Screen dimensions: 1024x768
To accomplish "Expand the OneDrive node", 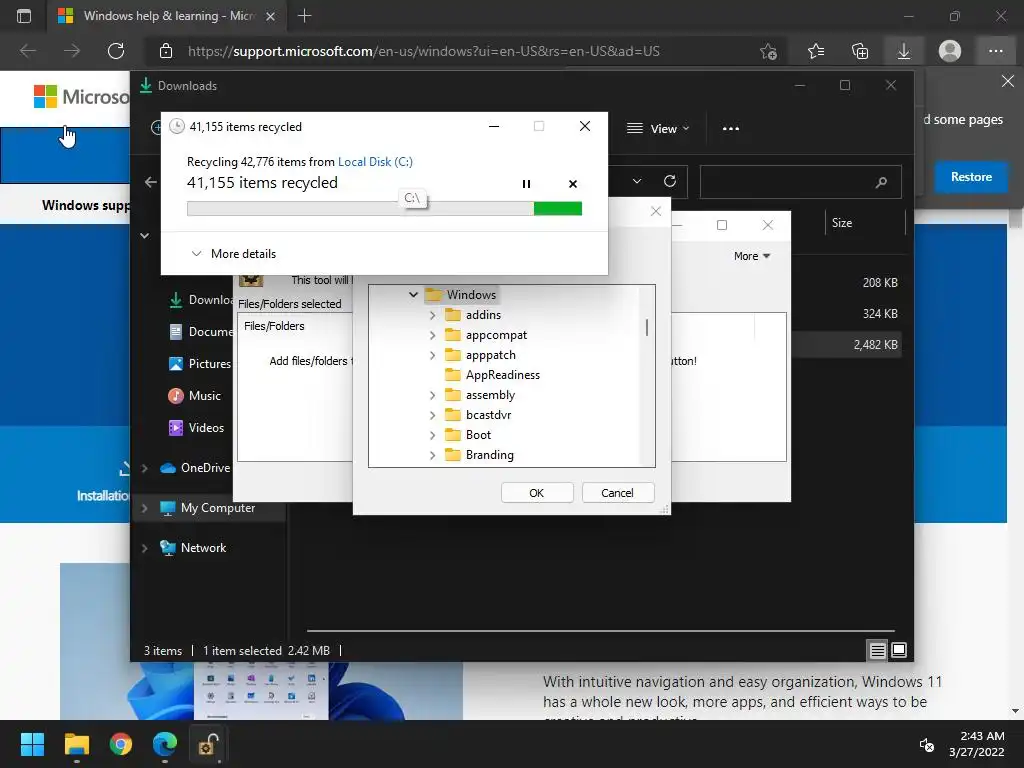I will click(x=145, y=468).
